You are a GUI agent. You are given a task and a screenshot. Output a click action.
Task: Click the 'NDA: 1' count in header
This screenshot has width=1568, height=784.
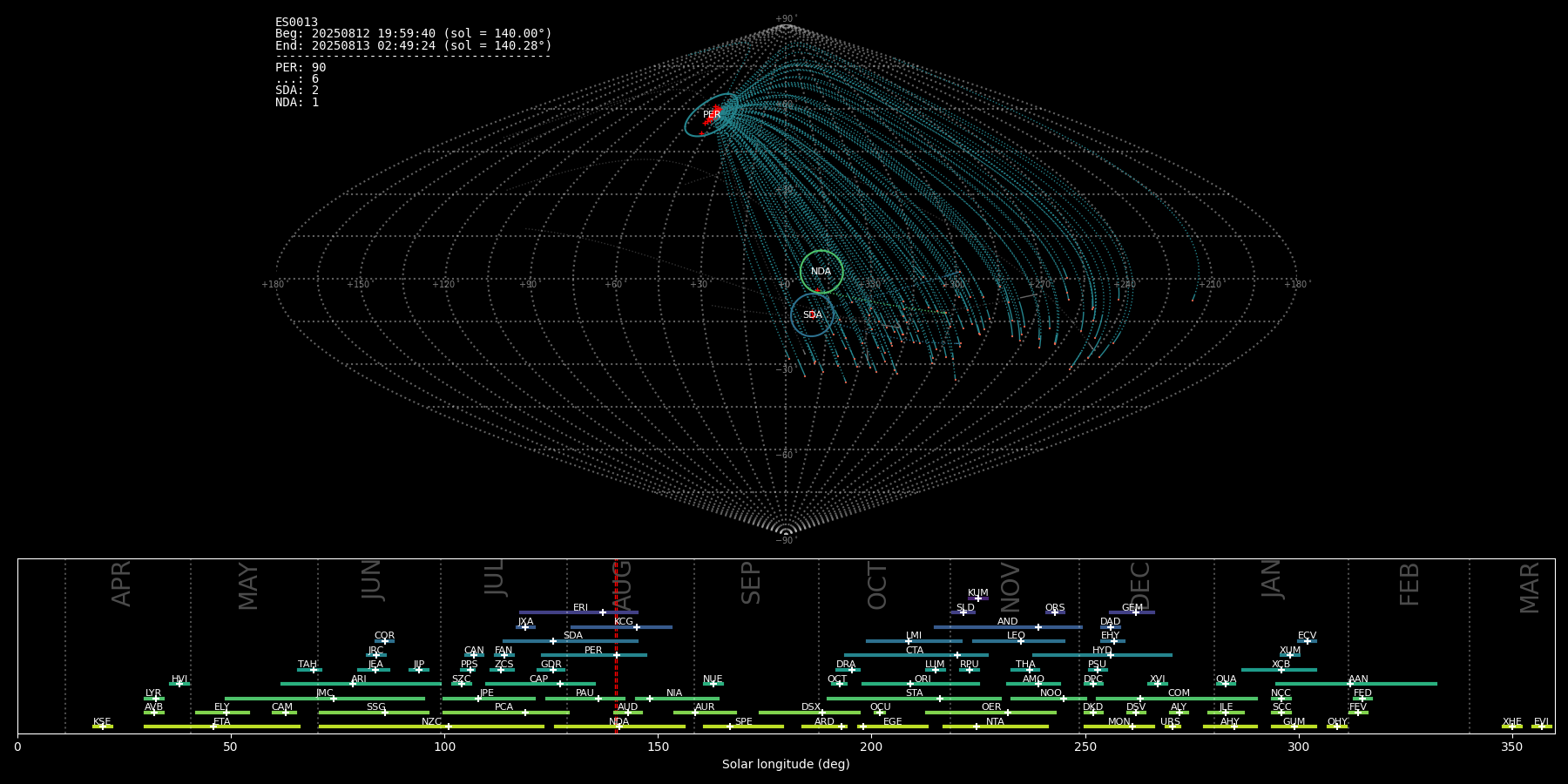297,102
